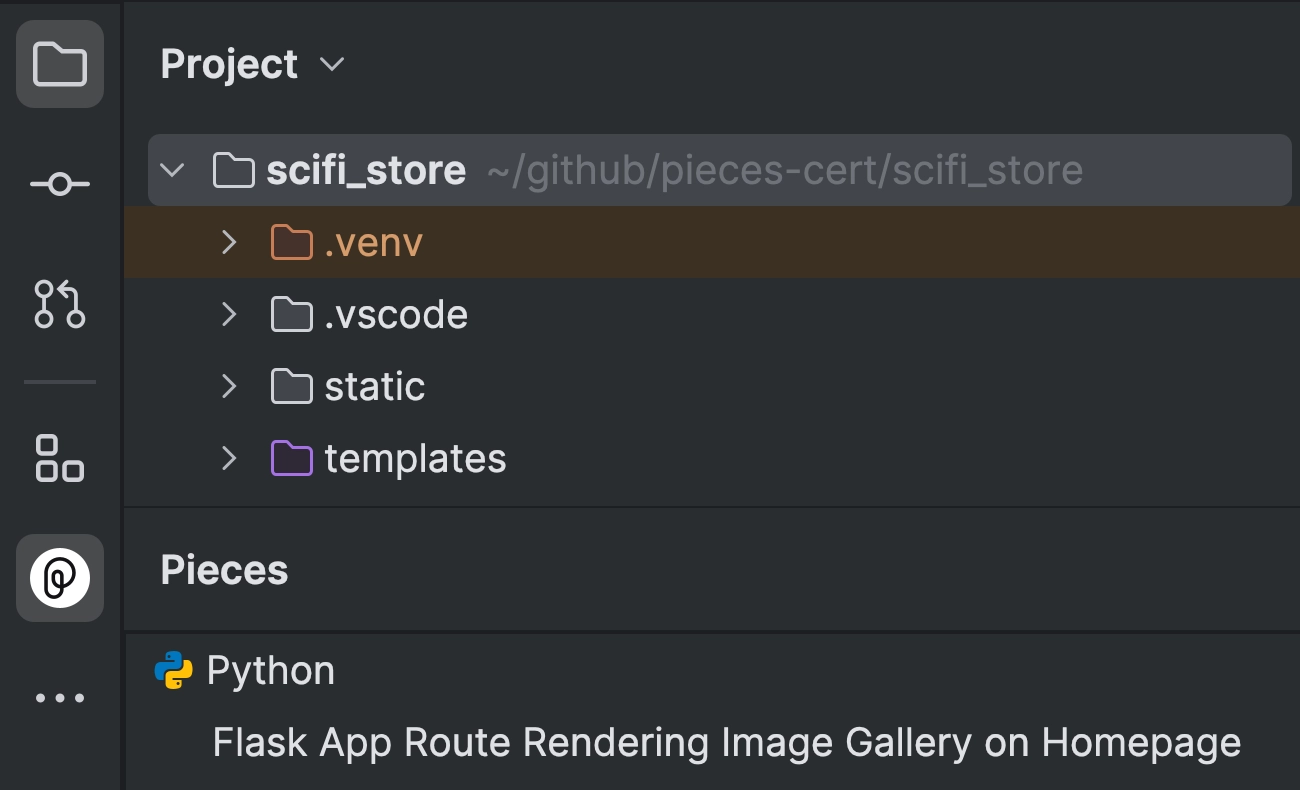1300x790 pixels.
Task: Select the Pieces section header
Action: [x=223, y=570]
